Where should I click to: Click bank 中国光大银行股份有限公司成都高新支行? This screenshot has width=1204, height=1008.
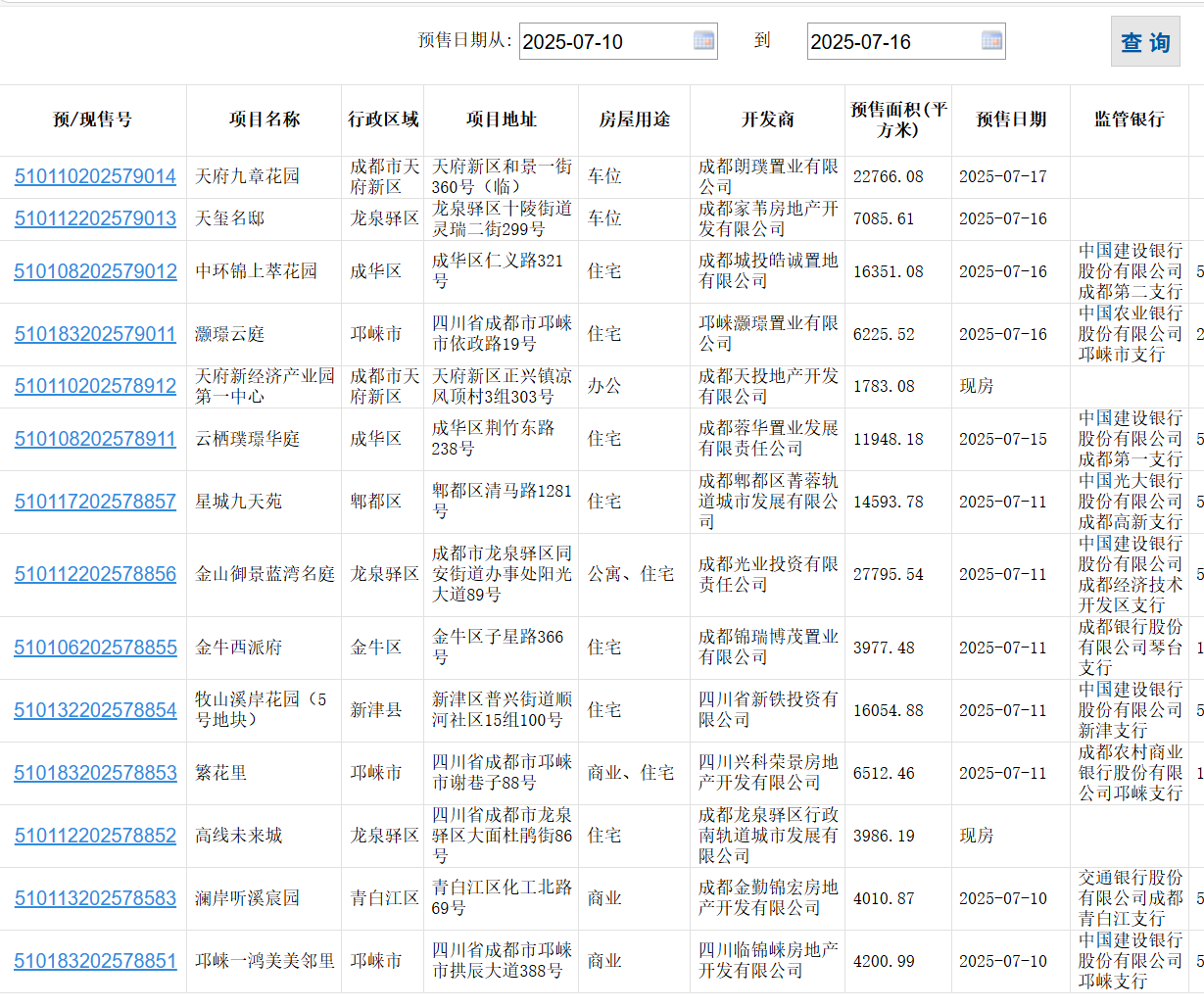pyautogui.click(x=1131, y=502)
